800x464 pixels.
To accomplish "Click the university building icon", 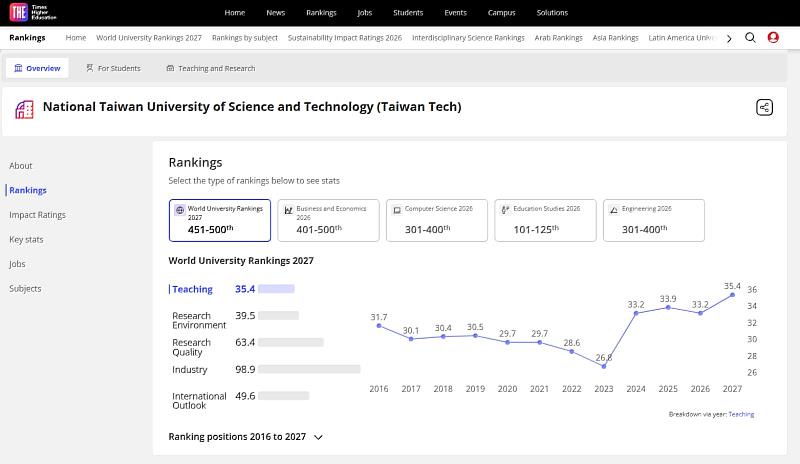I will (24, 109).
